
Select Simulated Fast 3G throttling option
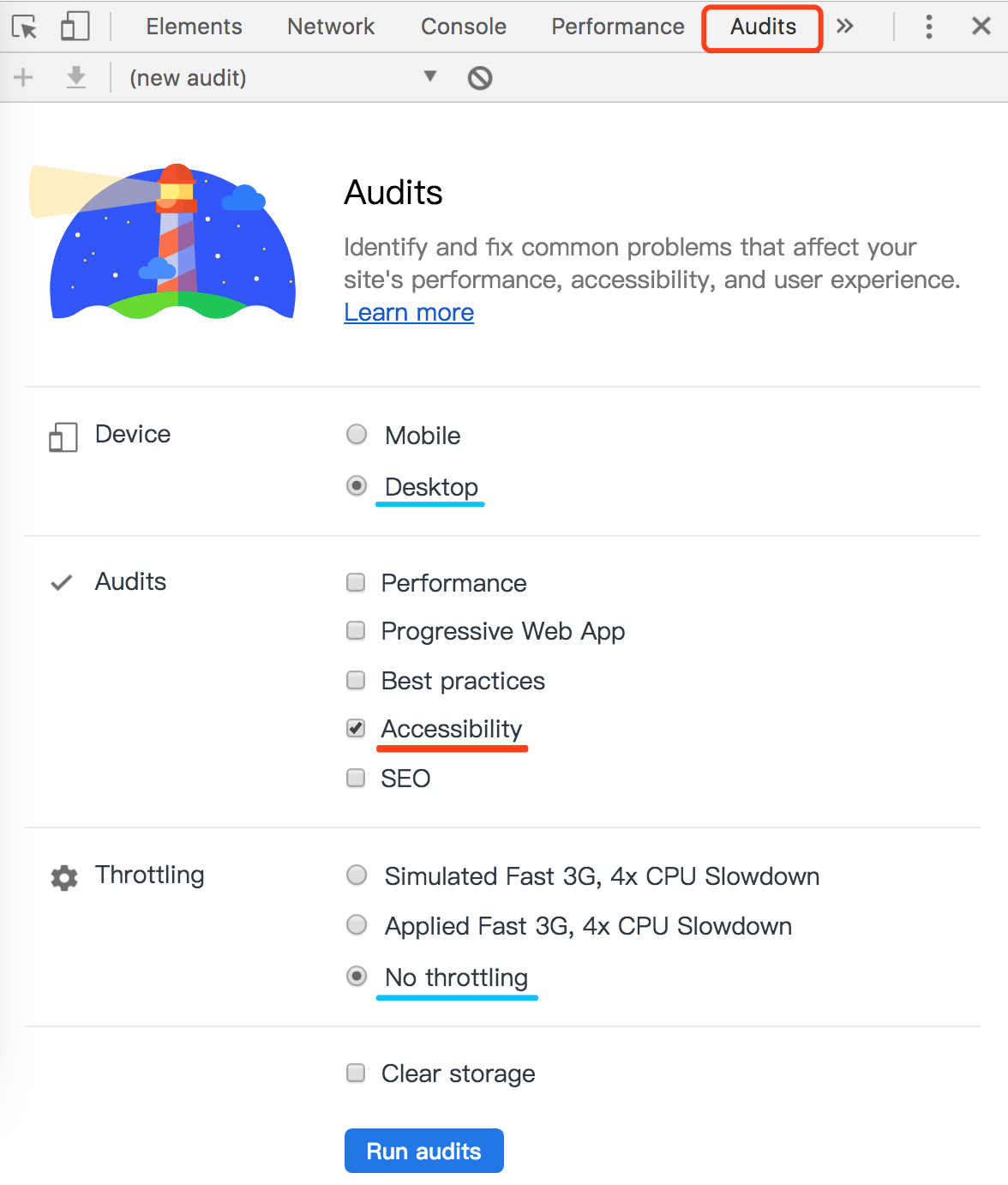[357, 875]
